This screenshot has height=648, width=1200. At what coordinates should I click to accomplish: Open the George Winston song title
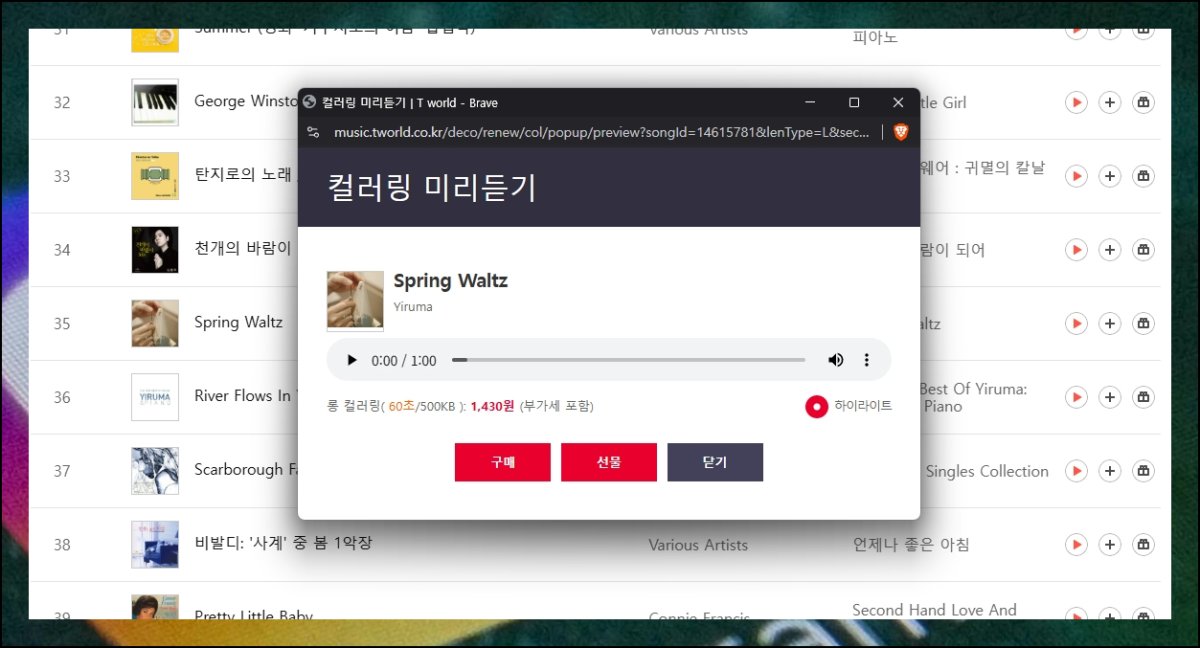[246, 102]
